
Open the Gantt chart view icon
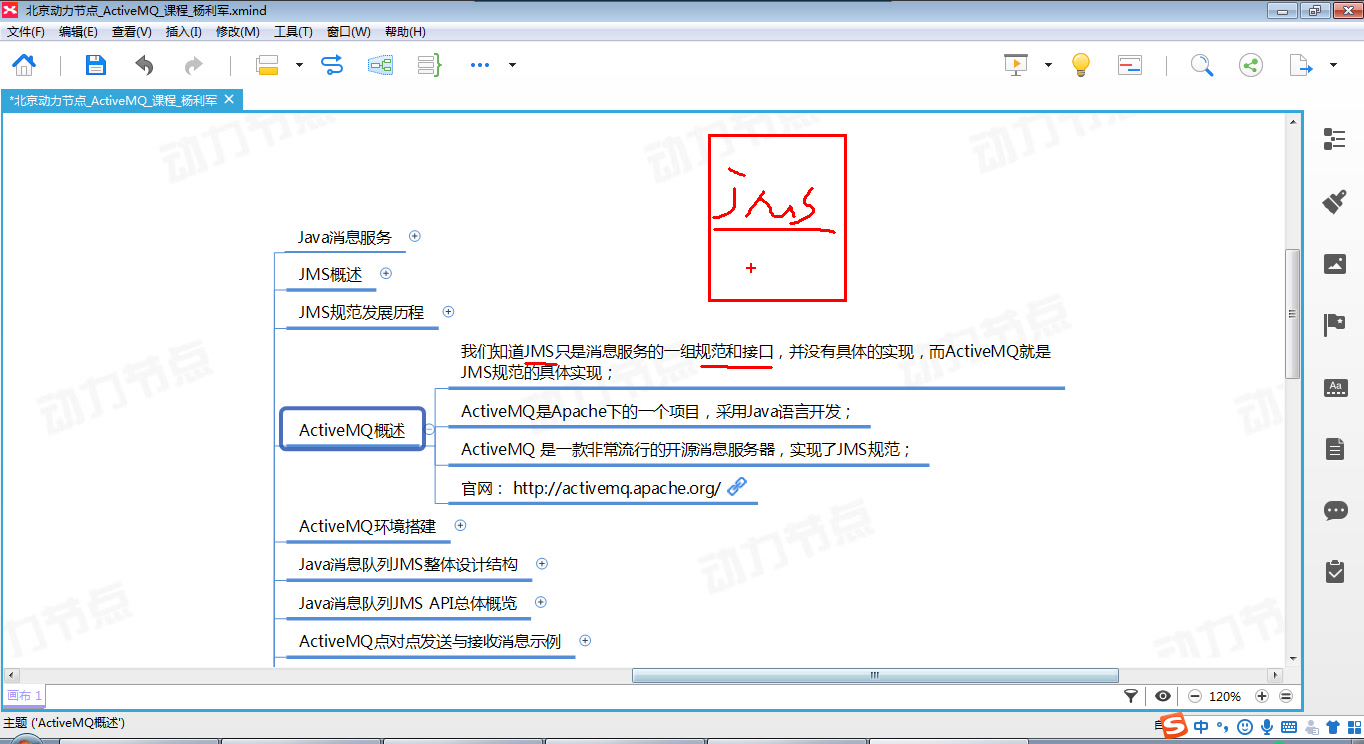(1130, 65)
